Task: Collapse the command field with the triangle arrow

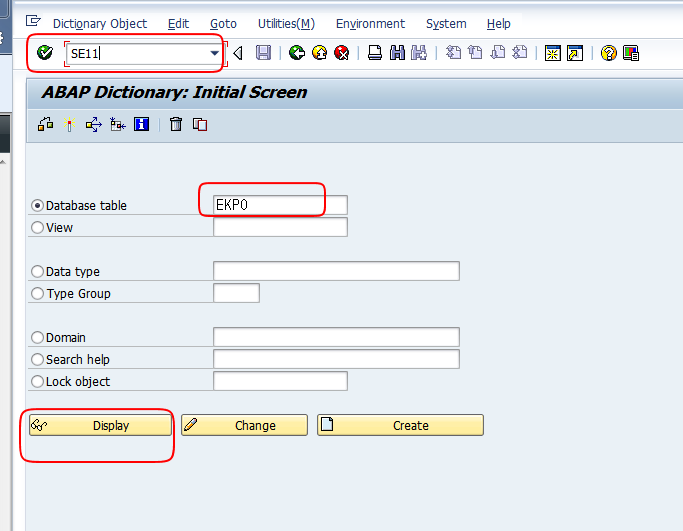Action: point(238,53)
